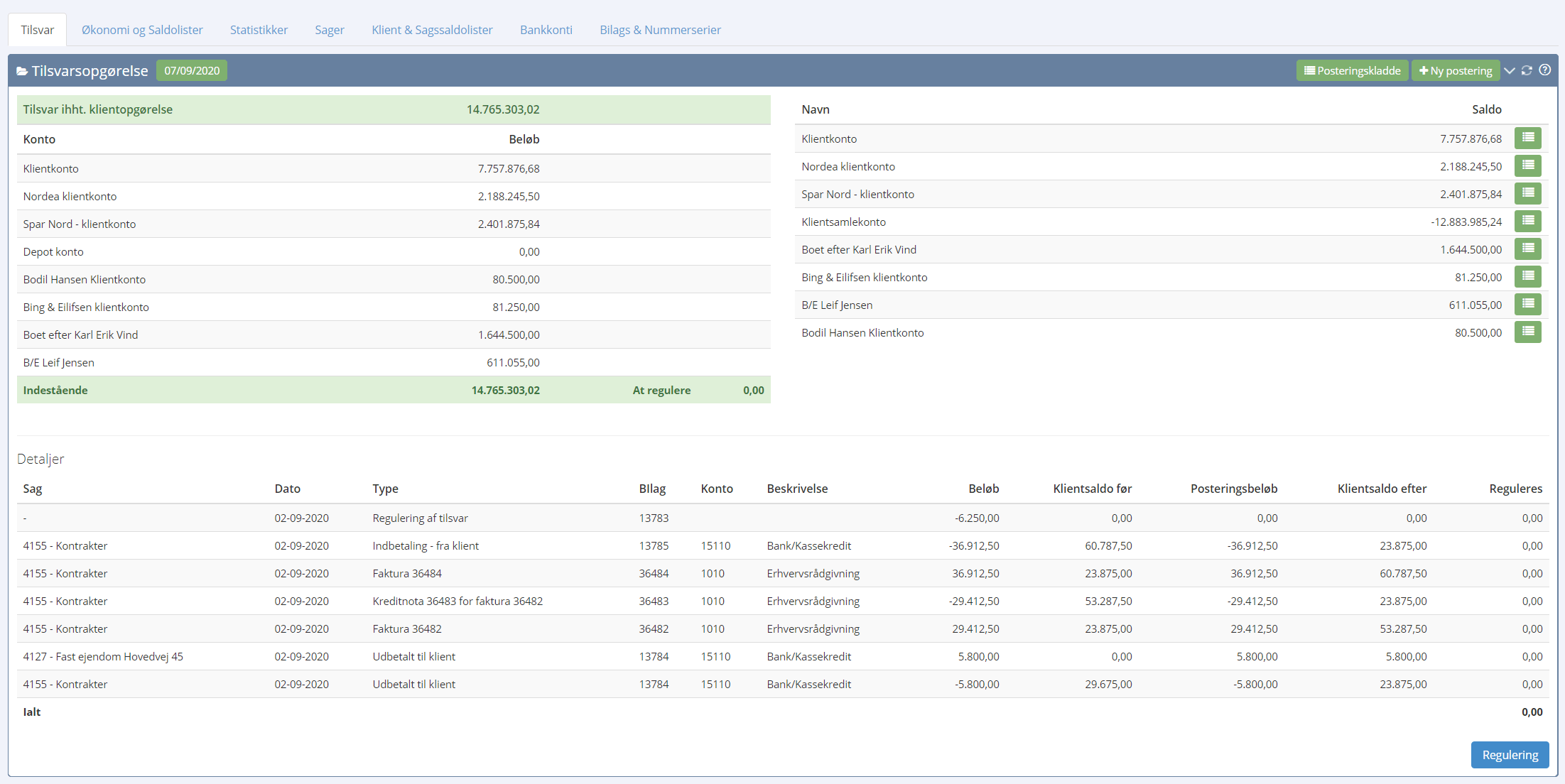This screenshot has height=784, width=1565.
Task: Open the help question mark icon
Action: (1544, 70)
